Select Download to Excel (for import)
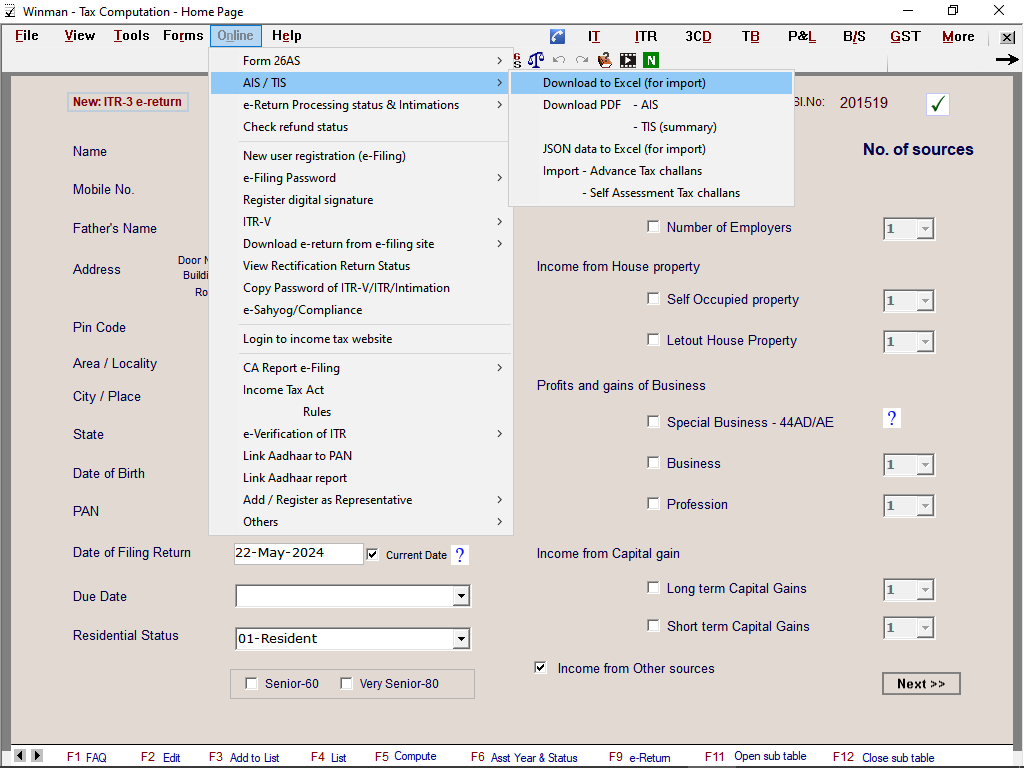The width and height of the screenshot is (1024, 768). click(624, 83)
